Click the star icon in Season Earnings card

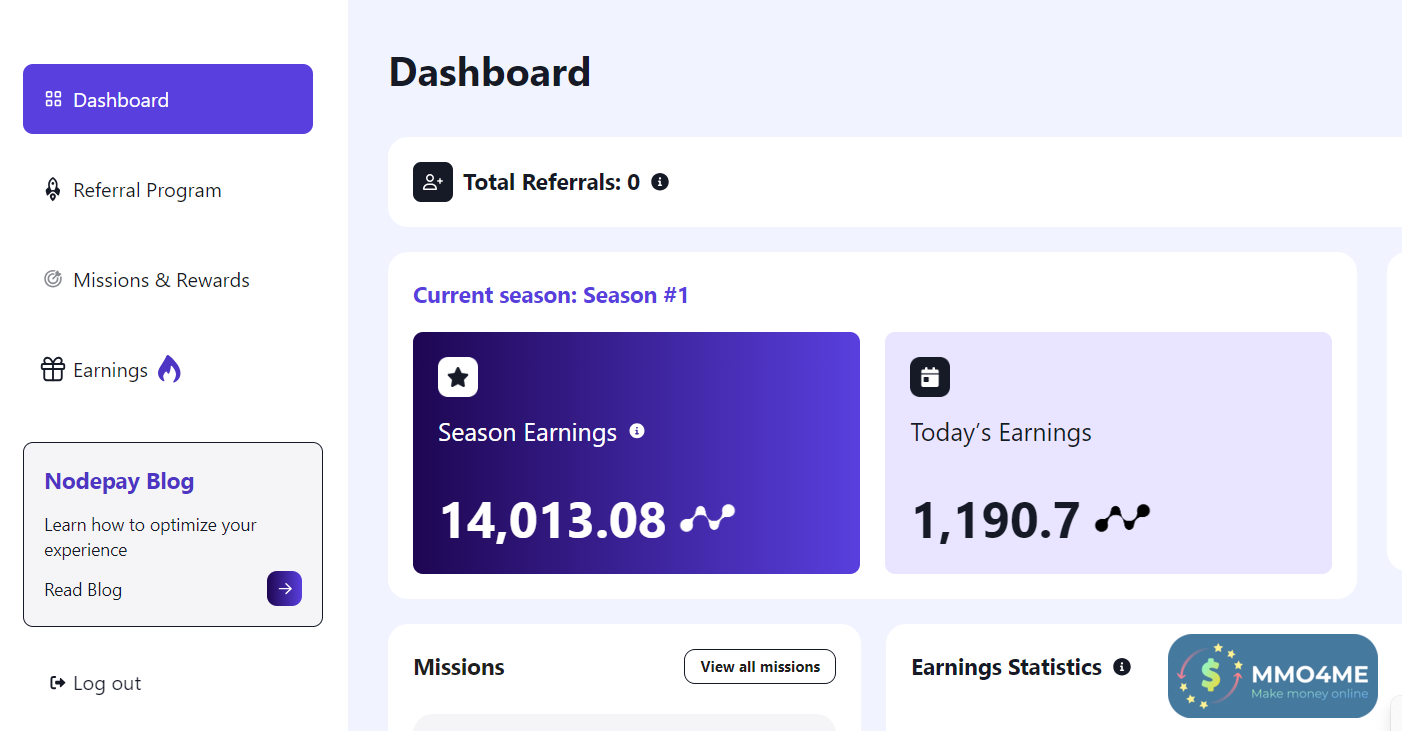(x=458, y=377)
